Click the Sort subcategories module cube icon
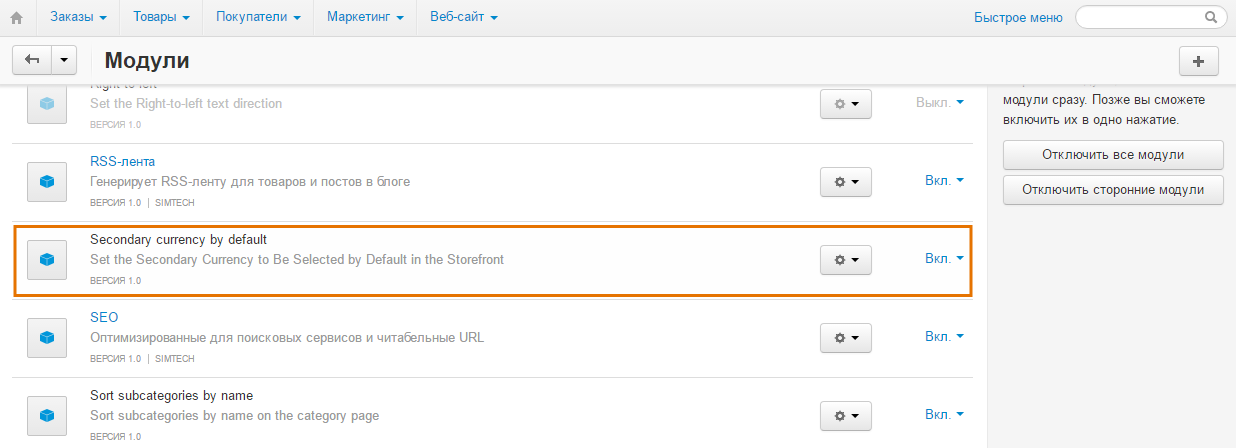 46,415
